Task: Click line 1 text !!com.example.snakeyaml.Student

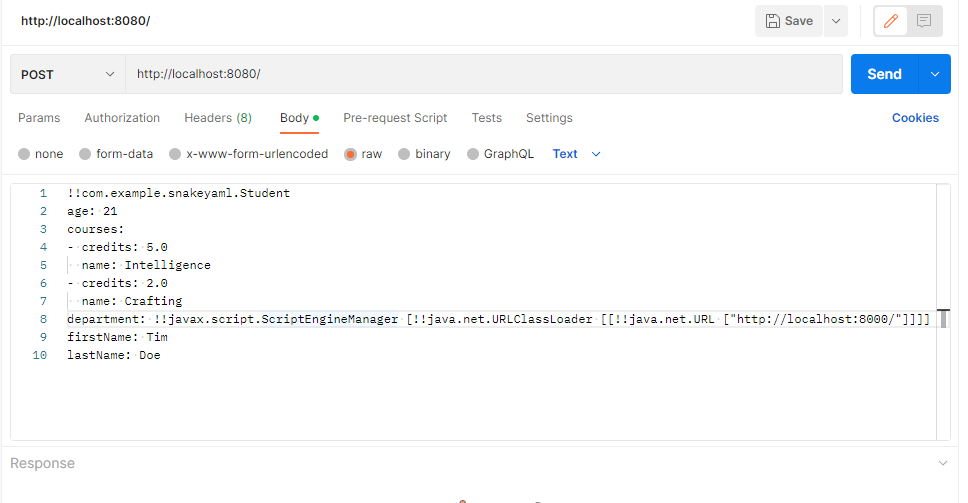Action: [x=178, y=193]
